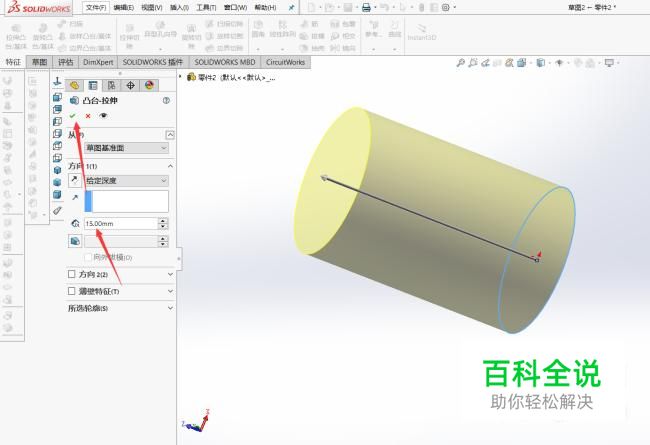Click the XYZ triad in viewport corner

196,421
